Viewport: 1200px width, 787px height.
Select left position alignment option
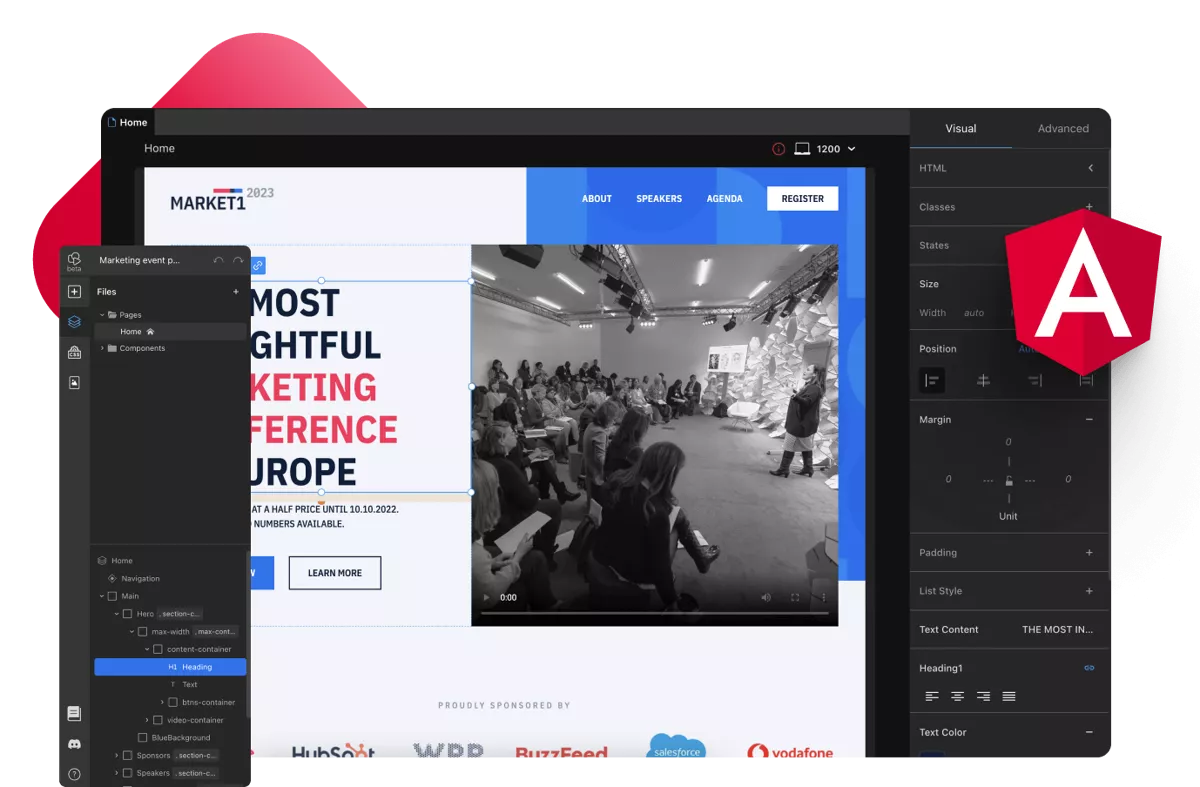(932, 380)
